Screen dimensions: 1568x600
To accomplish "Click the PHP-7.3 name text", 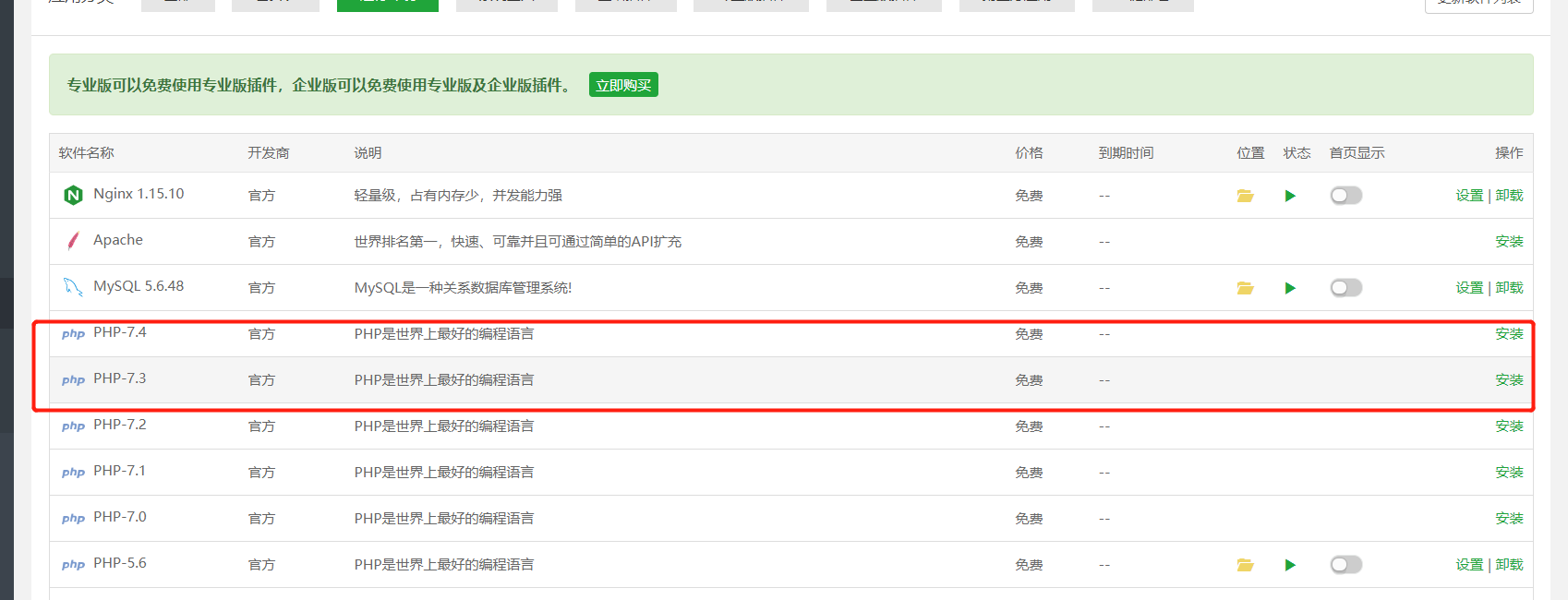I will point(120,378).
